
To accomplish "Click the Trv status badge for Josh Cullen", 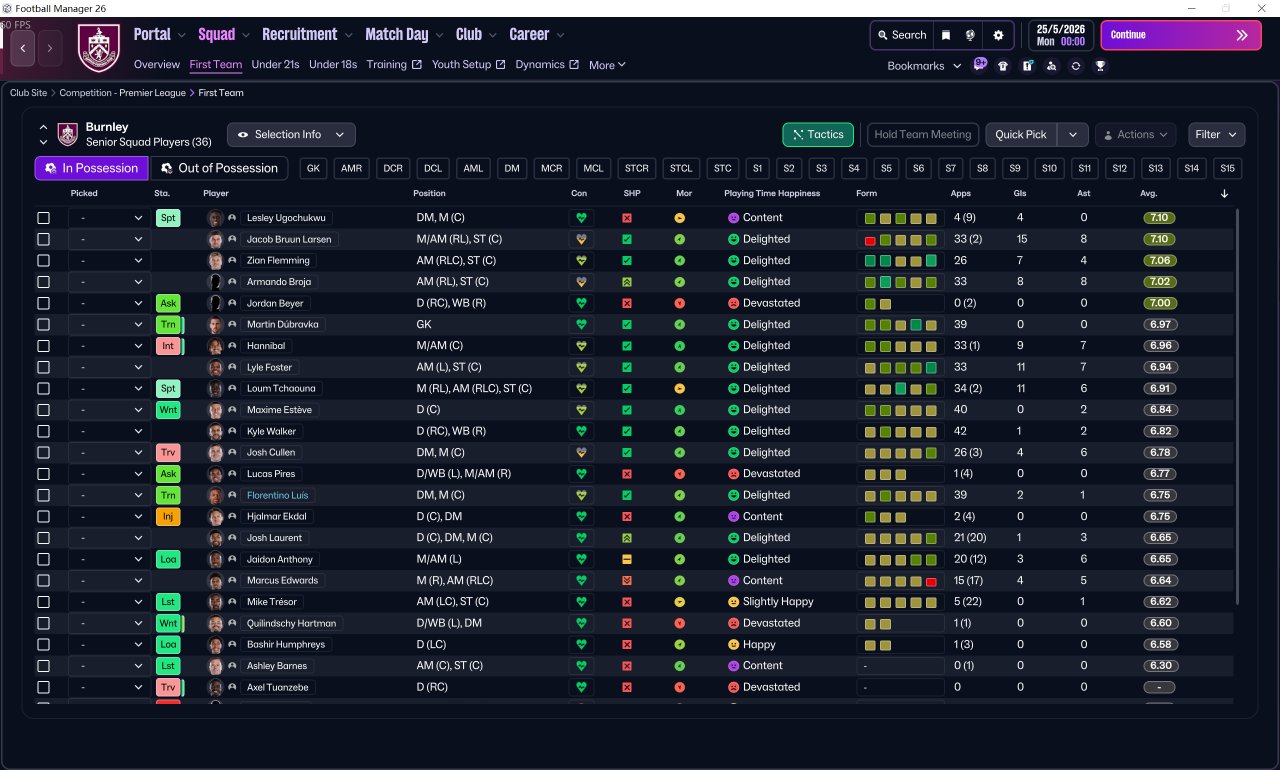I will (168, 453).
